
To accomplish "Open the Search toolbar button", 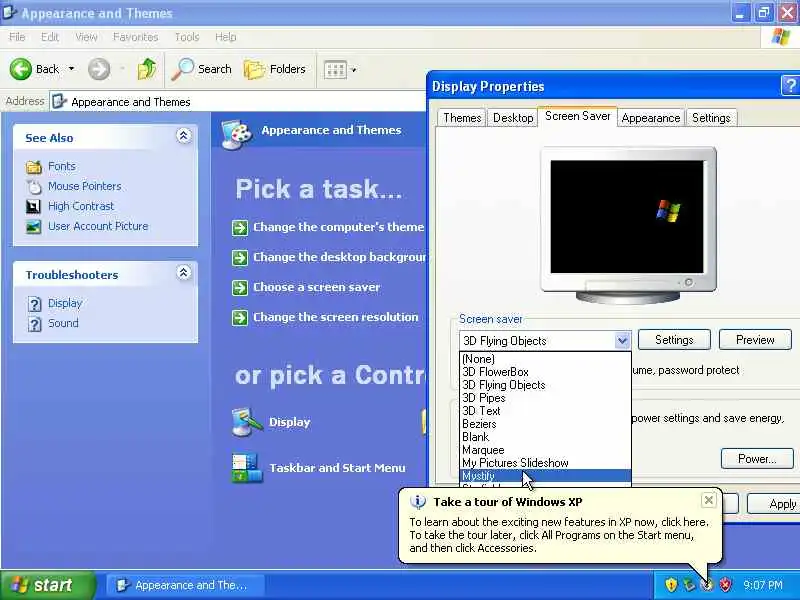I will coord(202,69).
